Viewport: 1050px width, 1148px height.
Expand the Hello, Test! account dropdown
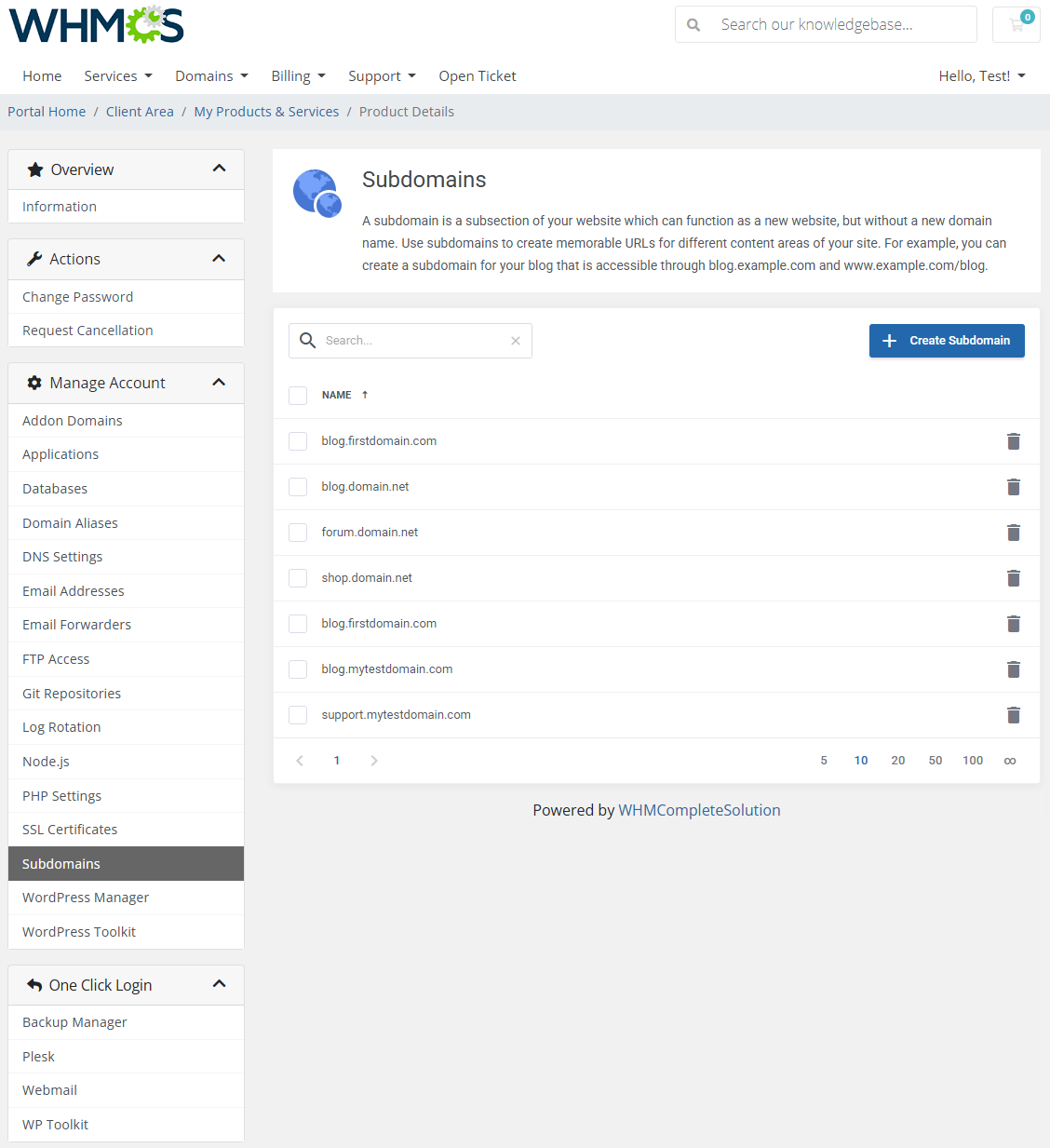pyautogui.click(x=981, y=75)
